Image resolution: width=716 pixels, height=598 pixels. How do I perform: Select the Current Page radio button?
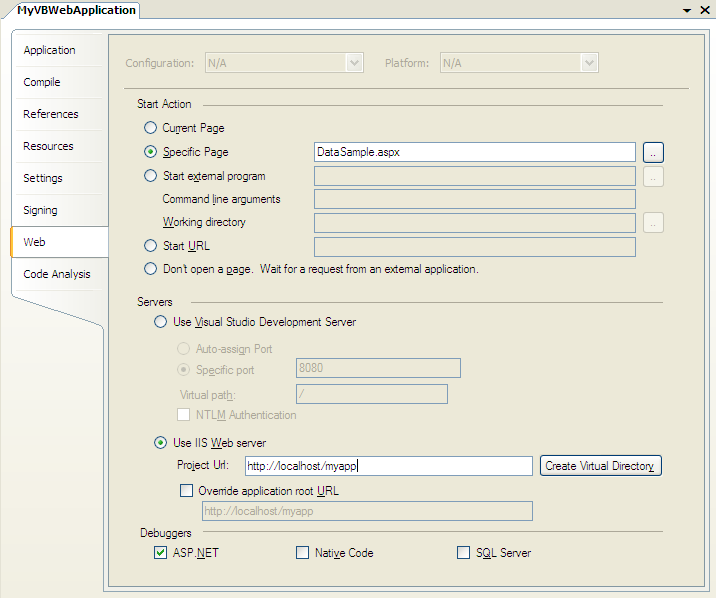pyautogui.click(x=151, y=128)
